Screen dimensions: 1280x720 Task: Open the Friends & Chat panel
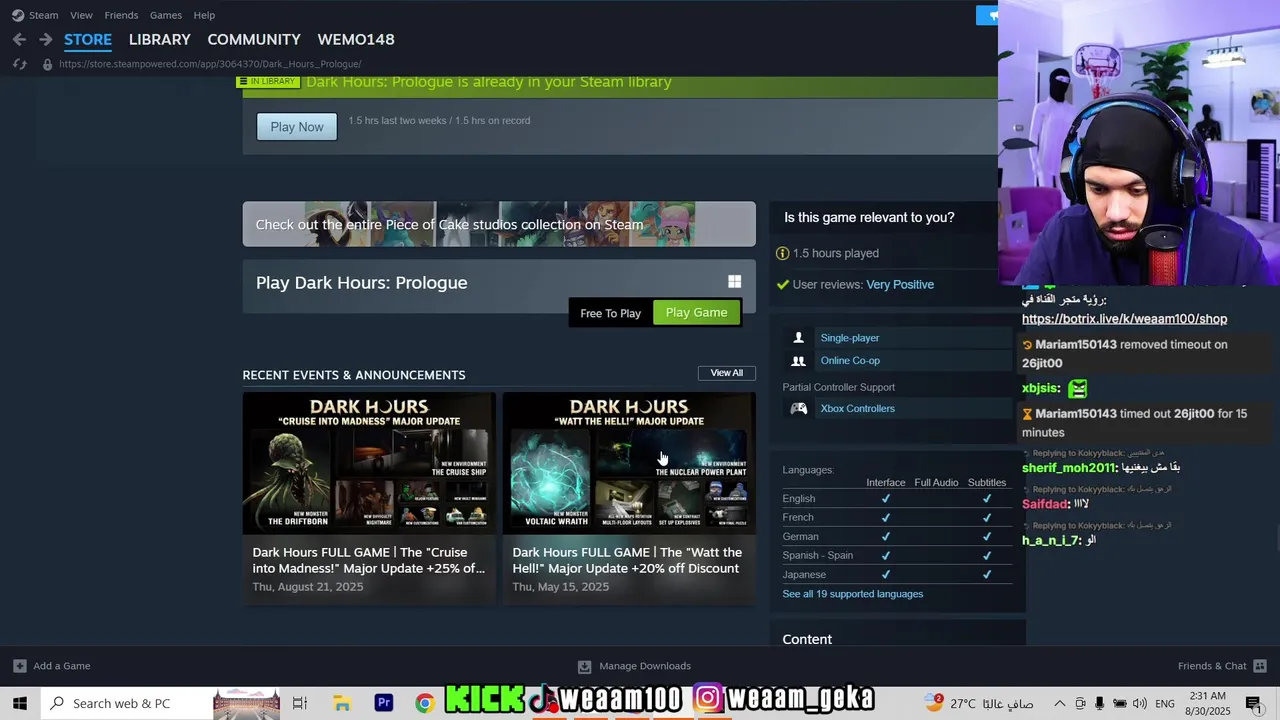click(1222, 666)
